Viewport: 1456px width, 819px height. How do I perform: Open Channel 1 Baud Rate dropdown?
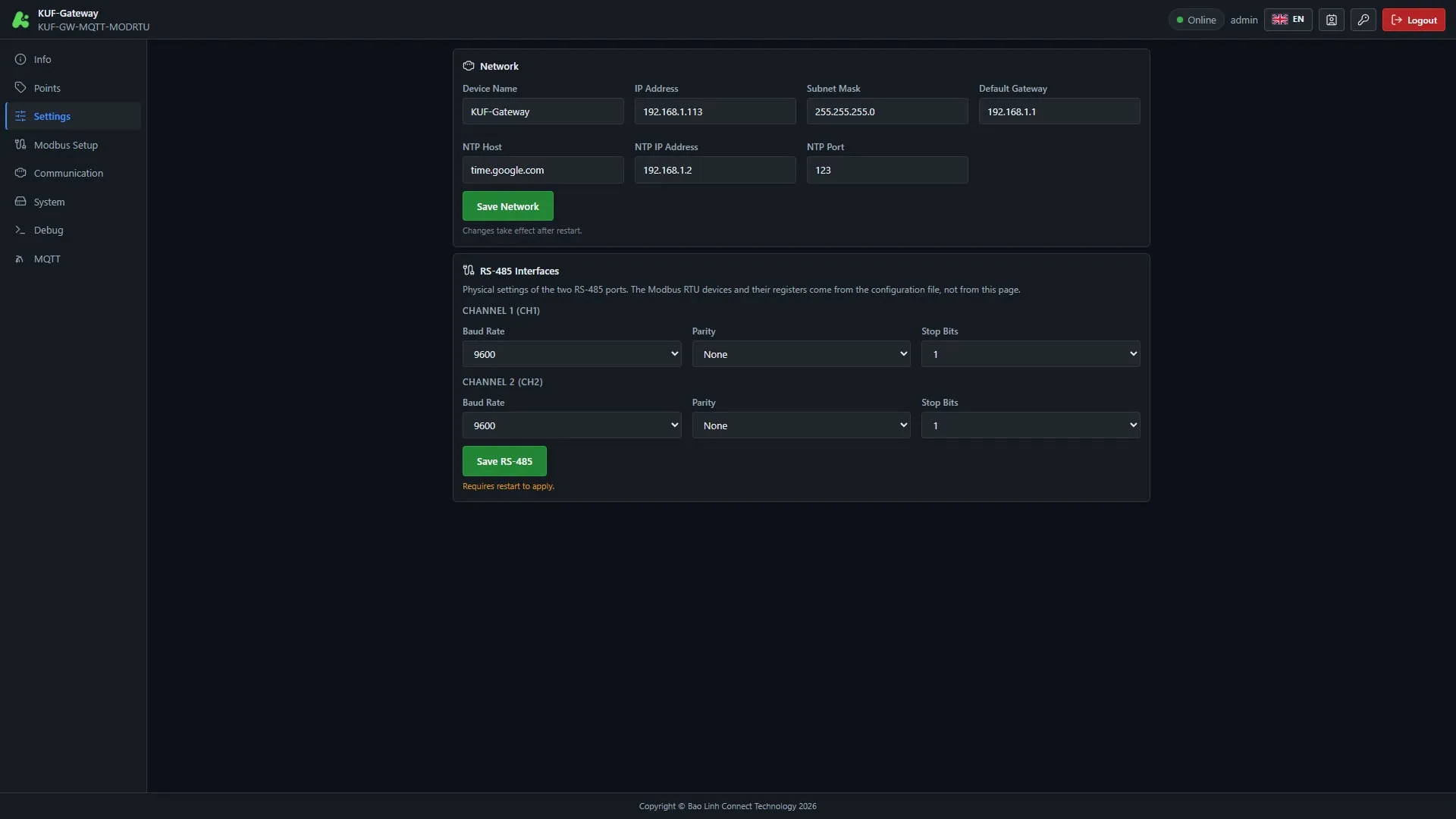pyautogui.click(x=572, y=354)
